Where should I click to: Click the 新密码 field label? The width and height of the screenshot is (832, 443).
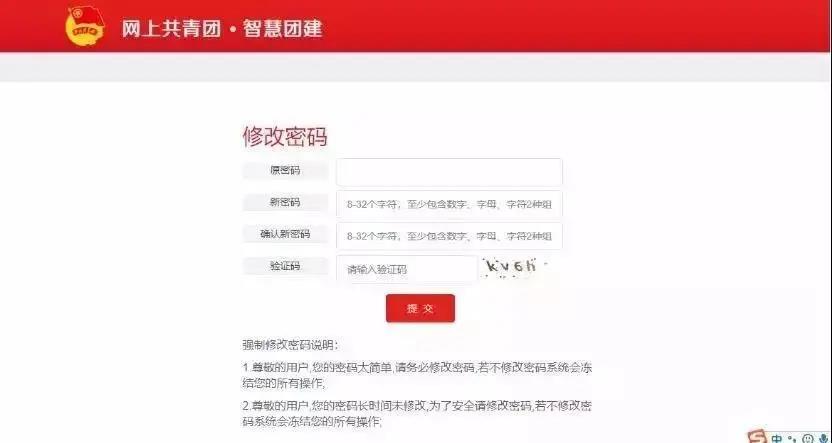point(285,202)
